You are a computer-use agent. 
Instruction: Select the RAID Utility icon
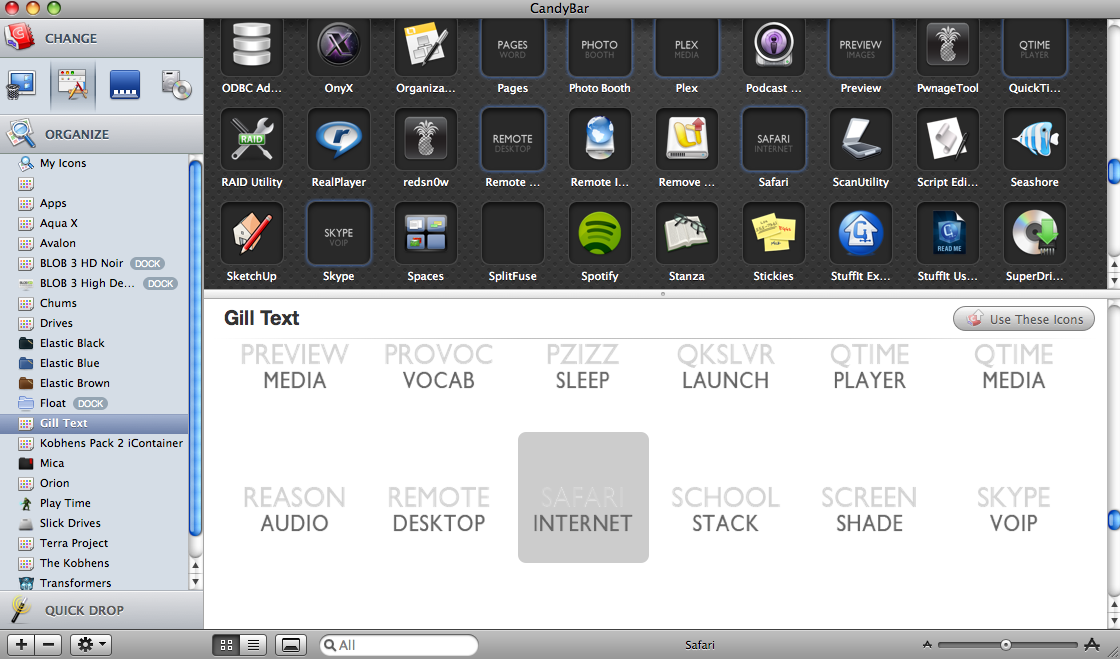point(251,139)
